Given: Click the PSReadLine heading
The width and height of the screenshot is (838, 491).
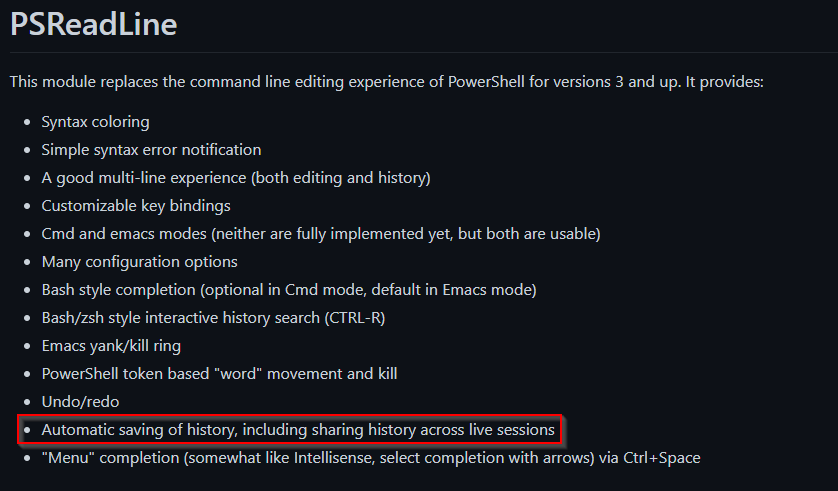Looking at the screenshot, I should (93, 25).
